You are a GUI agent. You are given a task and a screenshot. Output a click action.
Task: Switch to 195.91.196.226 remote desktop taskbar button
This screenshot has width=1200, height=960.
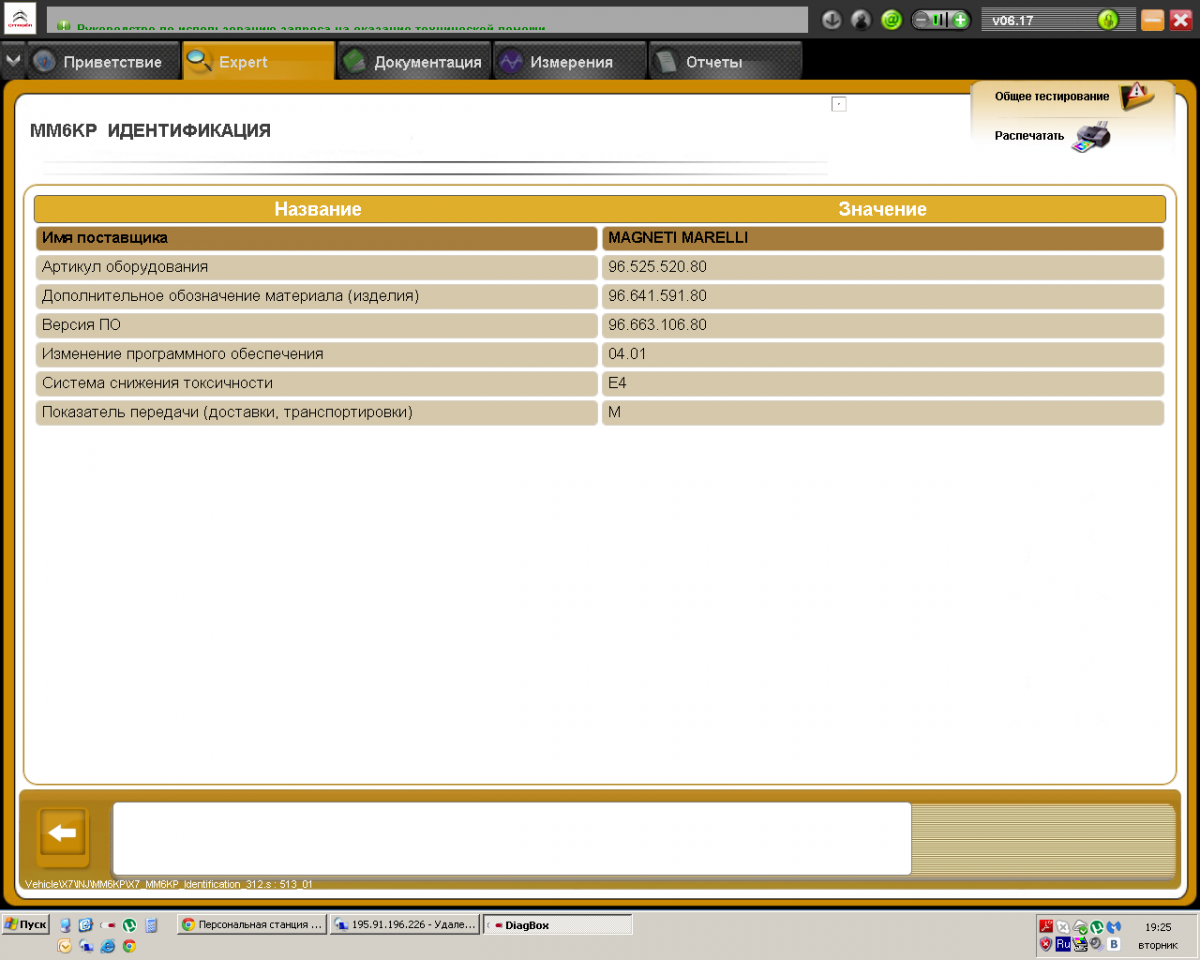click(x=405, y=925)
